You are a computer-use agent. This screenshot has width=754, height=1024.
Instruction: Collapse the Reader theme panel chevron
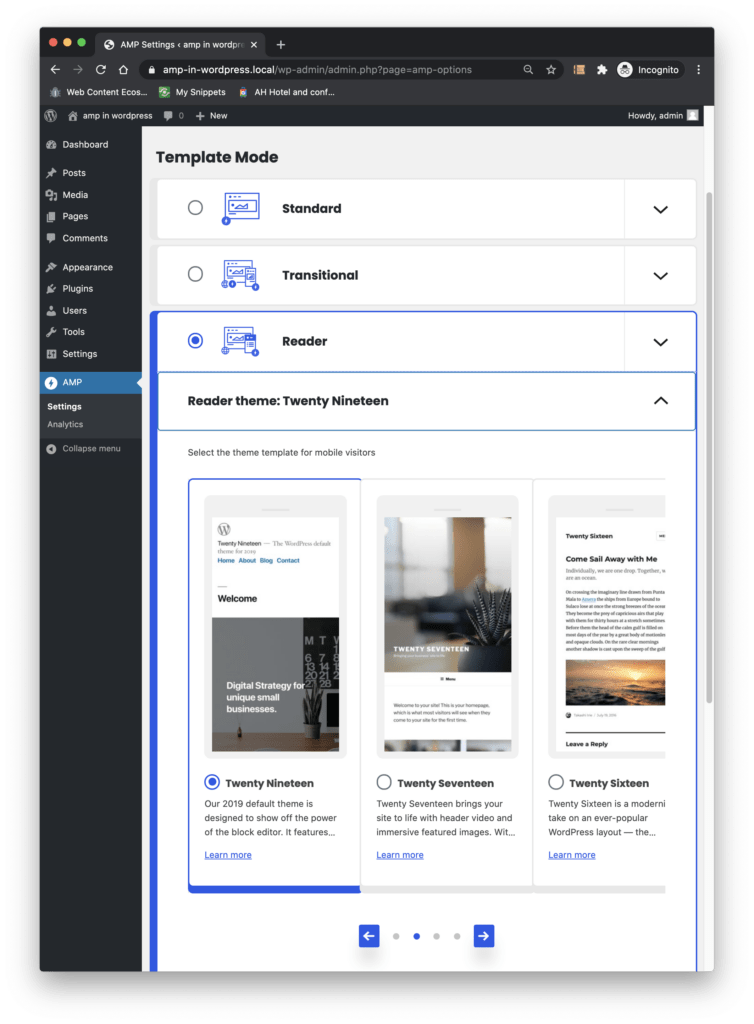click(661, 401)
